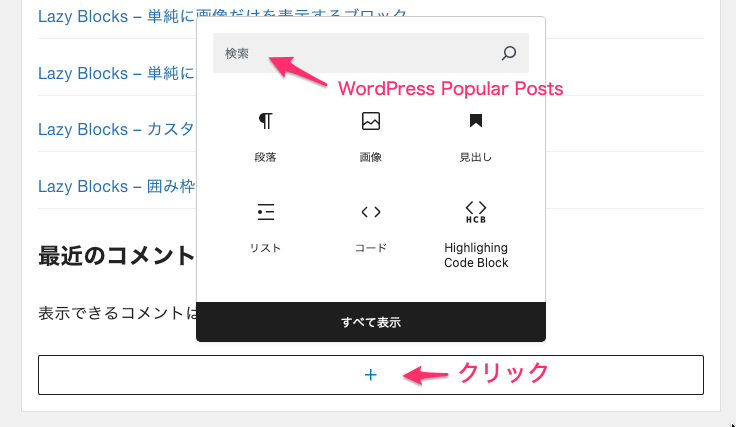Select the image (画像) block icon
This screenshot has height=427, width=736.
(371, 121)
